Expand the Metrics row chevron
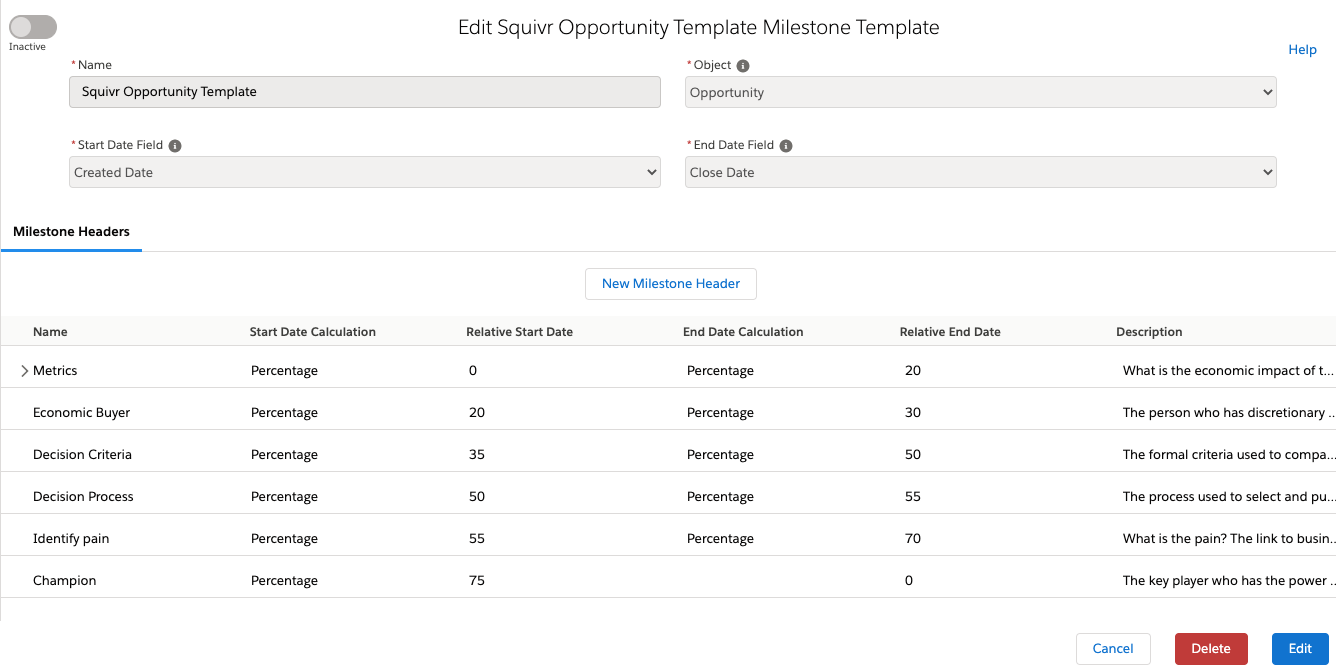This screenshot has height=669, width=1336. (25, 371)
